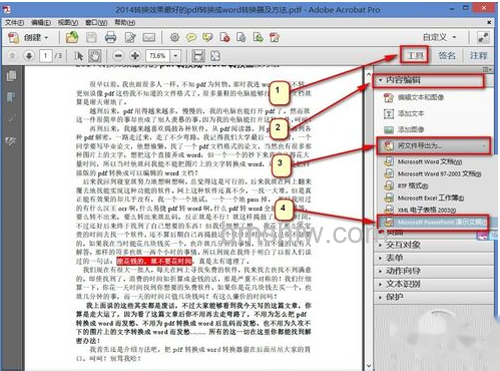
Task: Open a file with the folder icon
Action: pyautogui.click(x=72, y=37)
